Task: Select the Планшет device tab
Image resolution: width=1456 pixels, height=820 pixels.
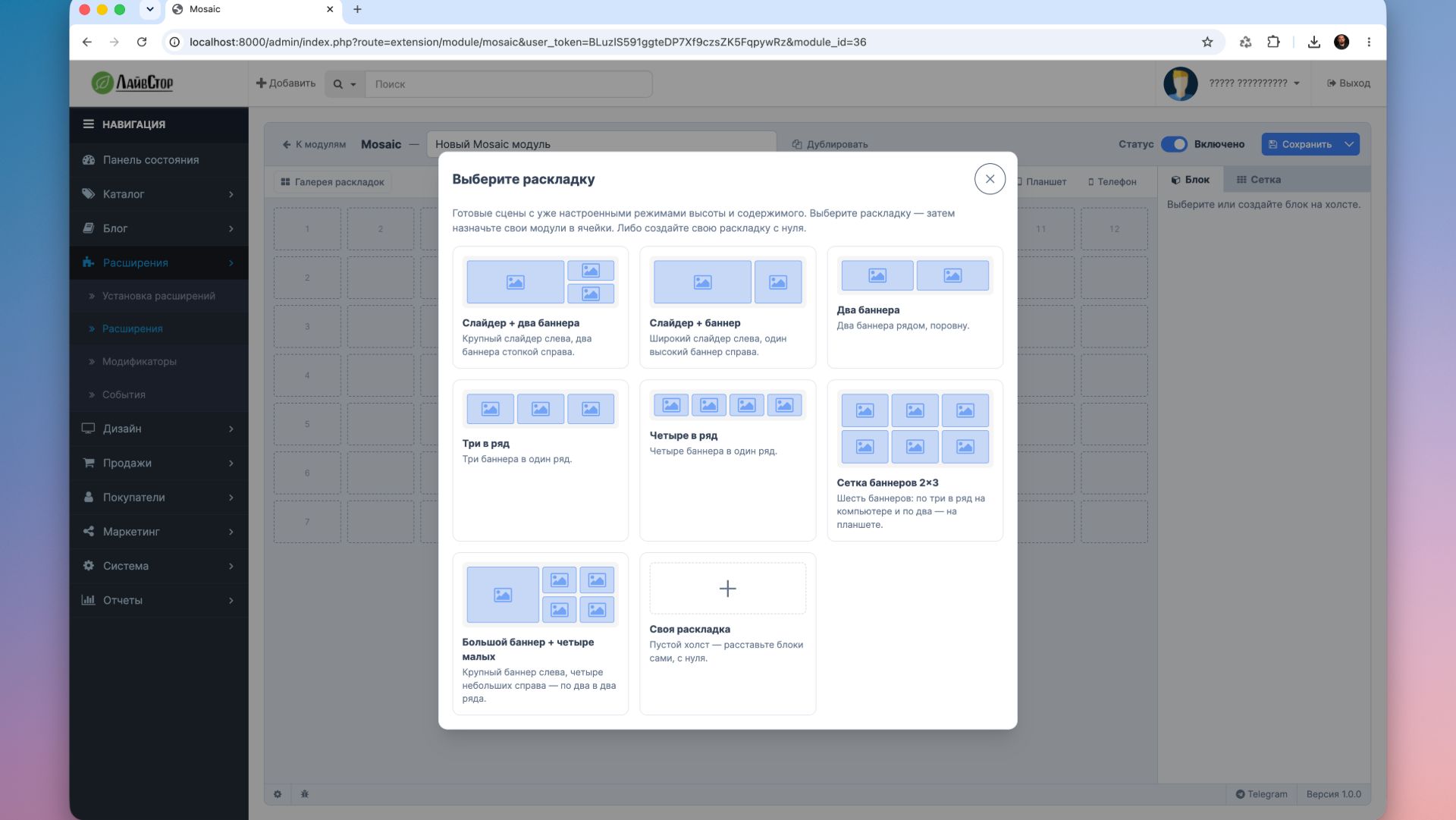Action: click(x=1042, y=182)
